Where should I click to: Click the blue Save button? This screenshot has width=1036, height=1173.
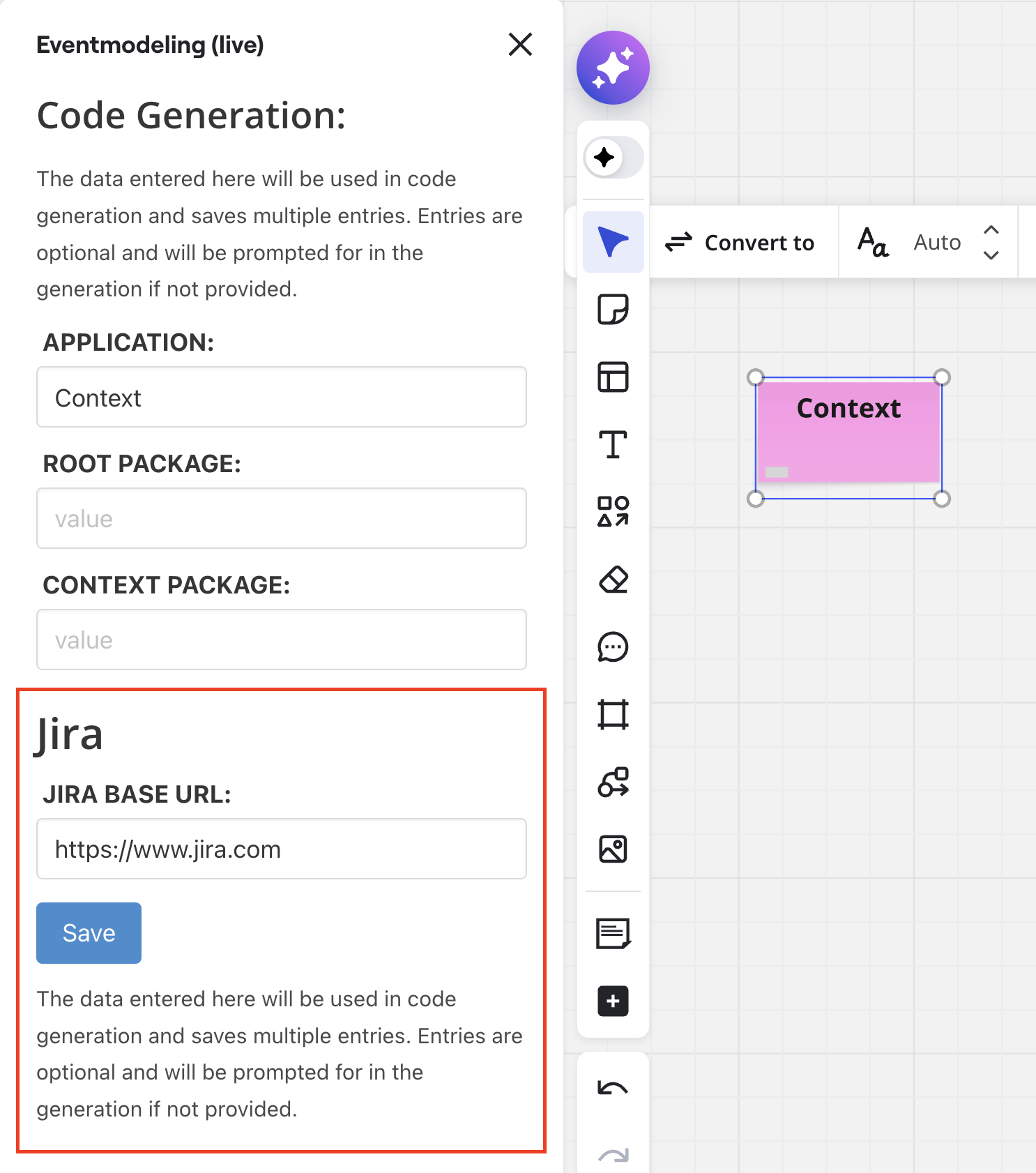[x=89, y=933]
